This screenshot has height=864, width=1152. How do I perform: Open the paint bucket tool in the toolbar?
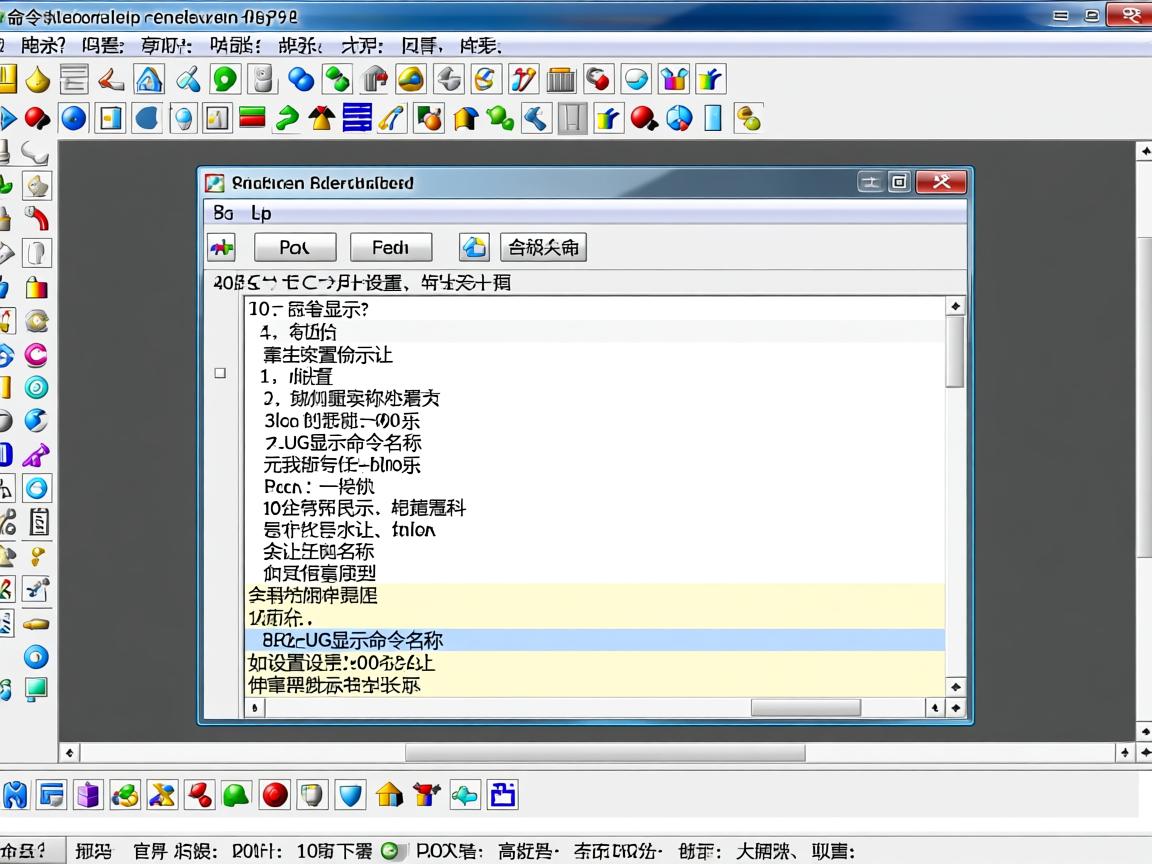point(34,80)
